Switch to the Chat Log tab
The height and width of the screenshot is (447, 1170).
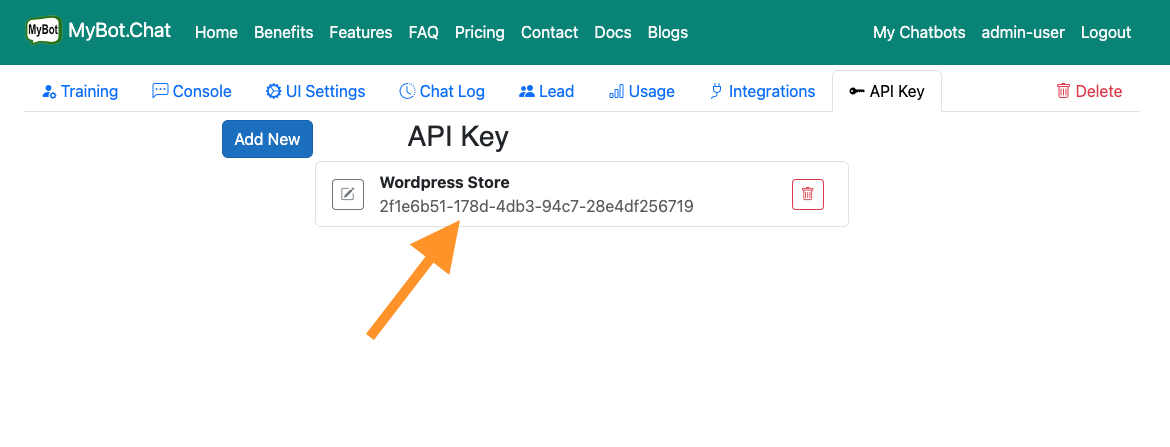click(442, 91)
